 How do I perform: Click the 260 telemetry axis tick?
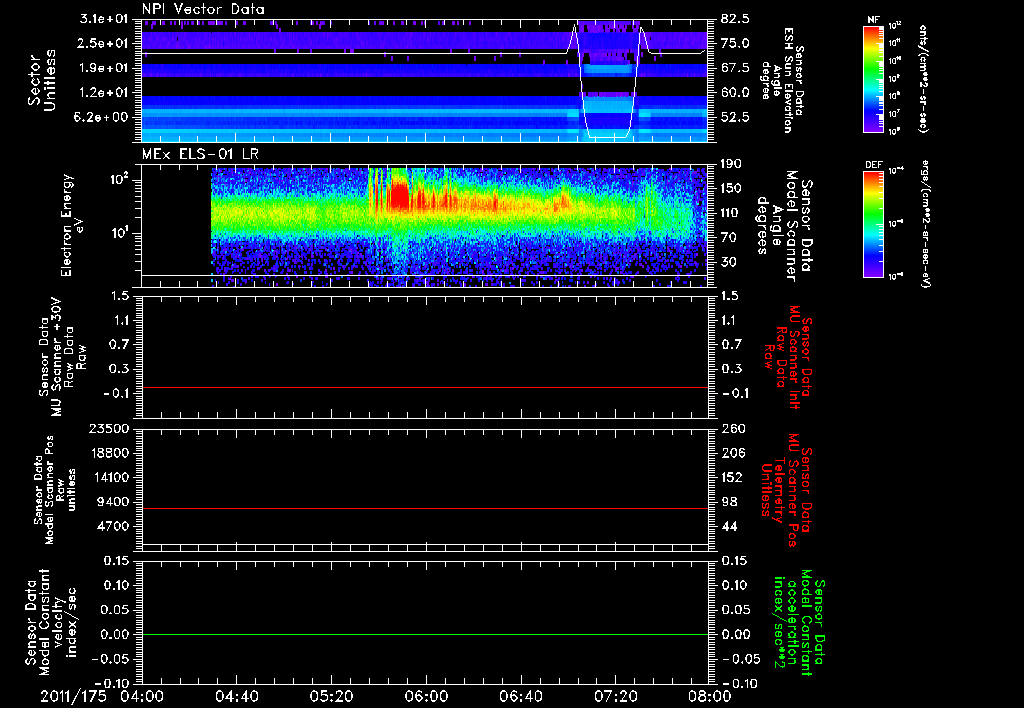(x=731, y=429)
